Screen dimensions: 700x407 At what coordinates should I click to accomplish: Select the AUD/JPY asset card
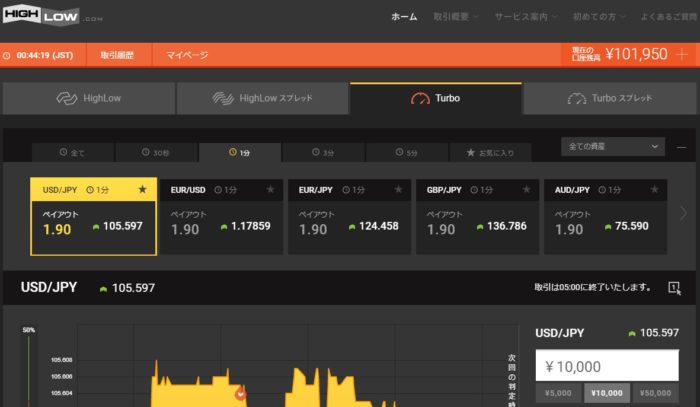pyautogui.click(x=605, y=216)
